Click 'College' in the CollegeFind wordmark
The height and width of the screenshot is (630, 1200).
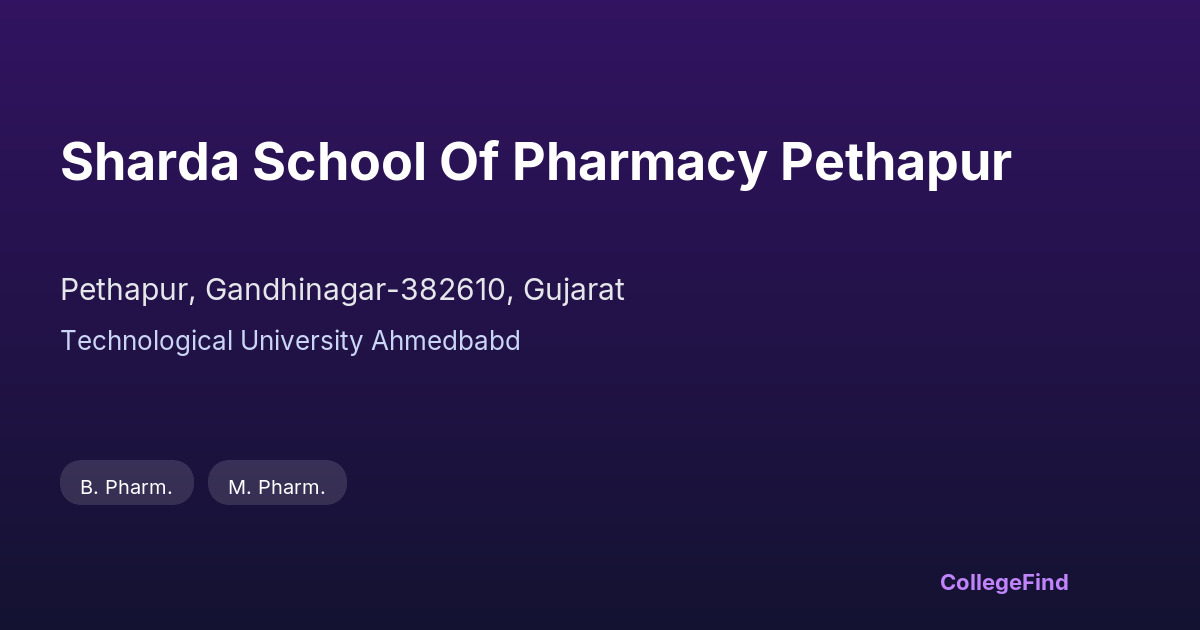pyautogui.click(x=975, y=582)
